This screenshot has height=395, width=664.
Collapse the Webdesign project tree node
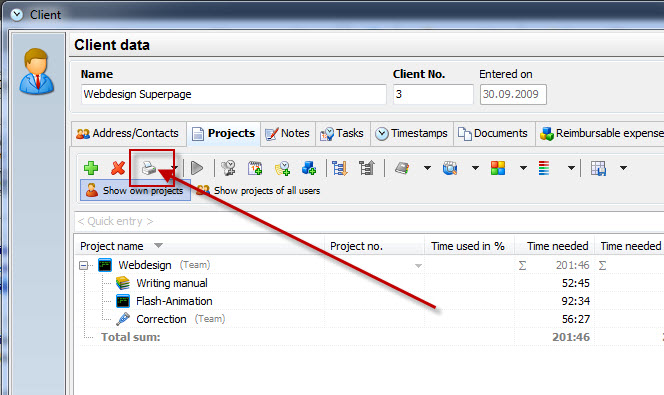click(83, 265)
